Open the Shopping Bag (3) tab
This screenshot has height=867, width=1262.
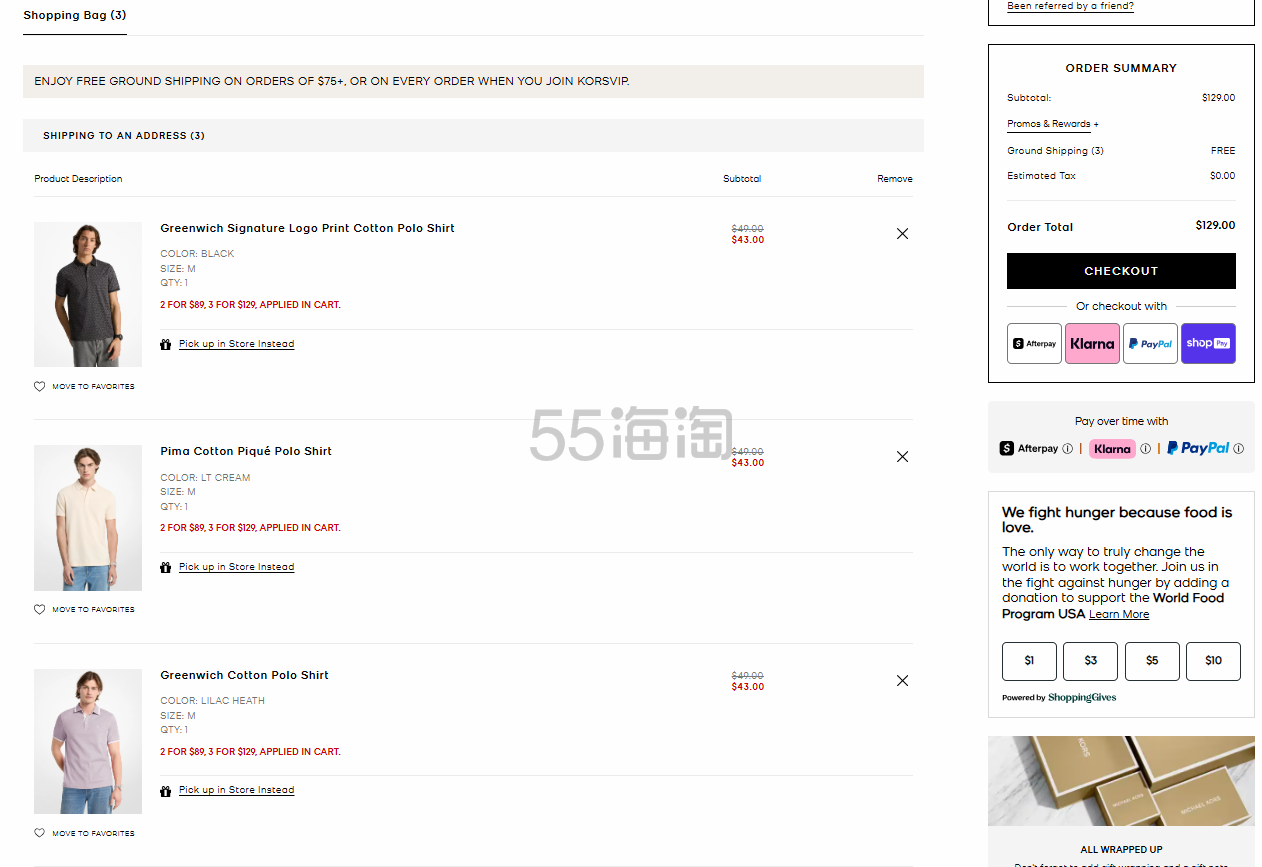(x=75, y=15)
